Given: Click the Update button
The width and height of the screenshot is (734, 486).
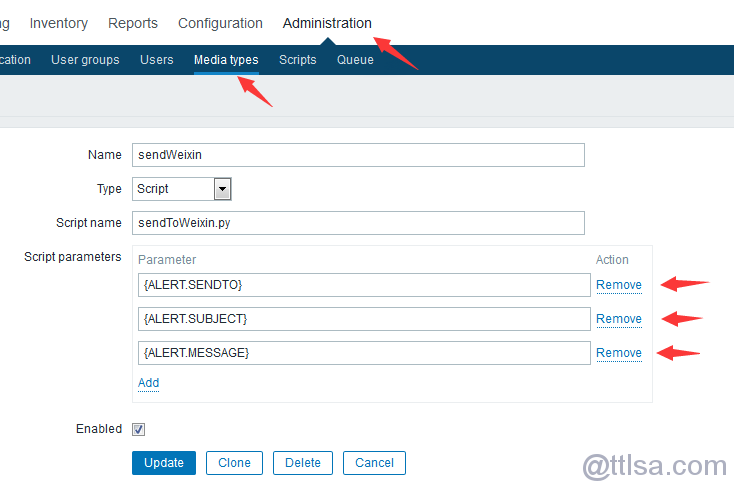Looking at the screenshot, I should point(164,463).
